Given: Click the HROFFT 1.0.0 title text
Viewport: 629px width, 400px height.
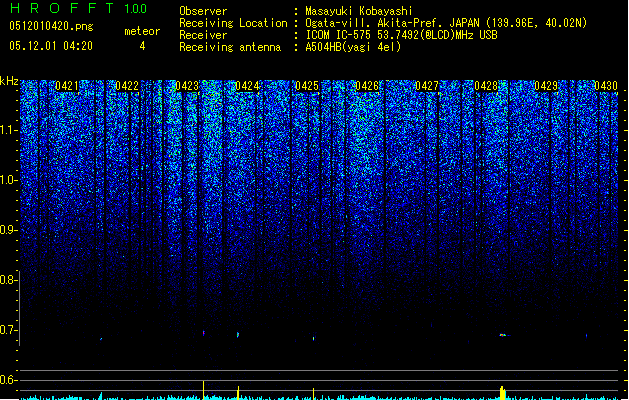Looking at the screenshot, I should click(79, 8).
